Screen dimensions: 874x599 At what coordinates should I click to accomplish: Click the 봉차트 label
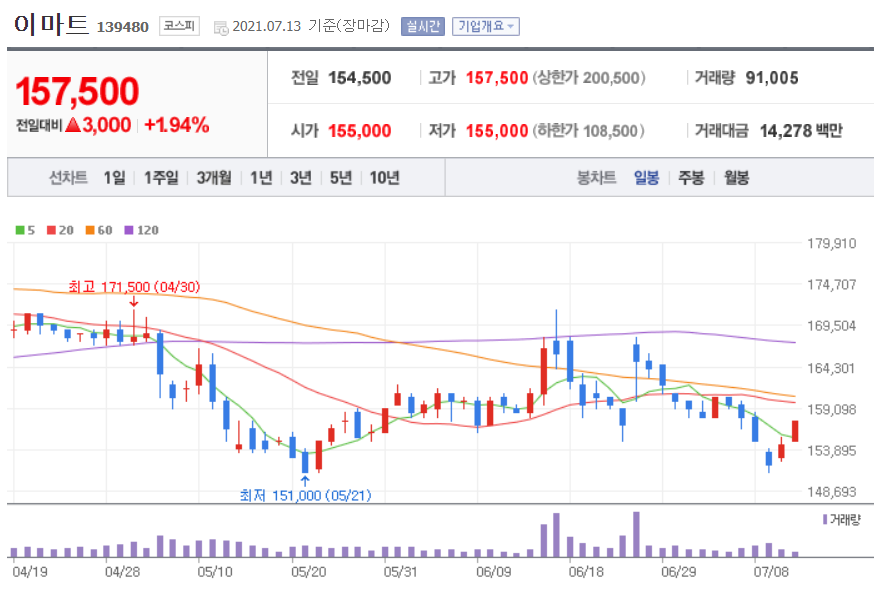(x=596, y=178)
